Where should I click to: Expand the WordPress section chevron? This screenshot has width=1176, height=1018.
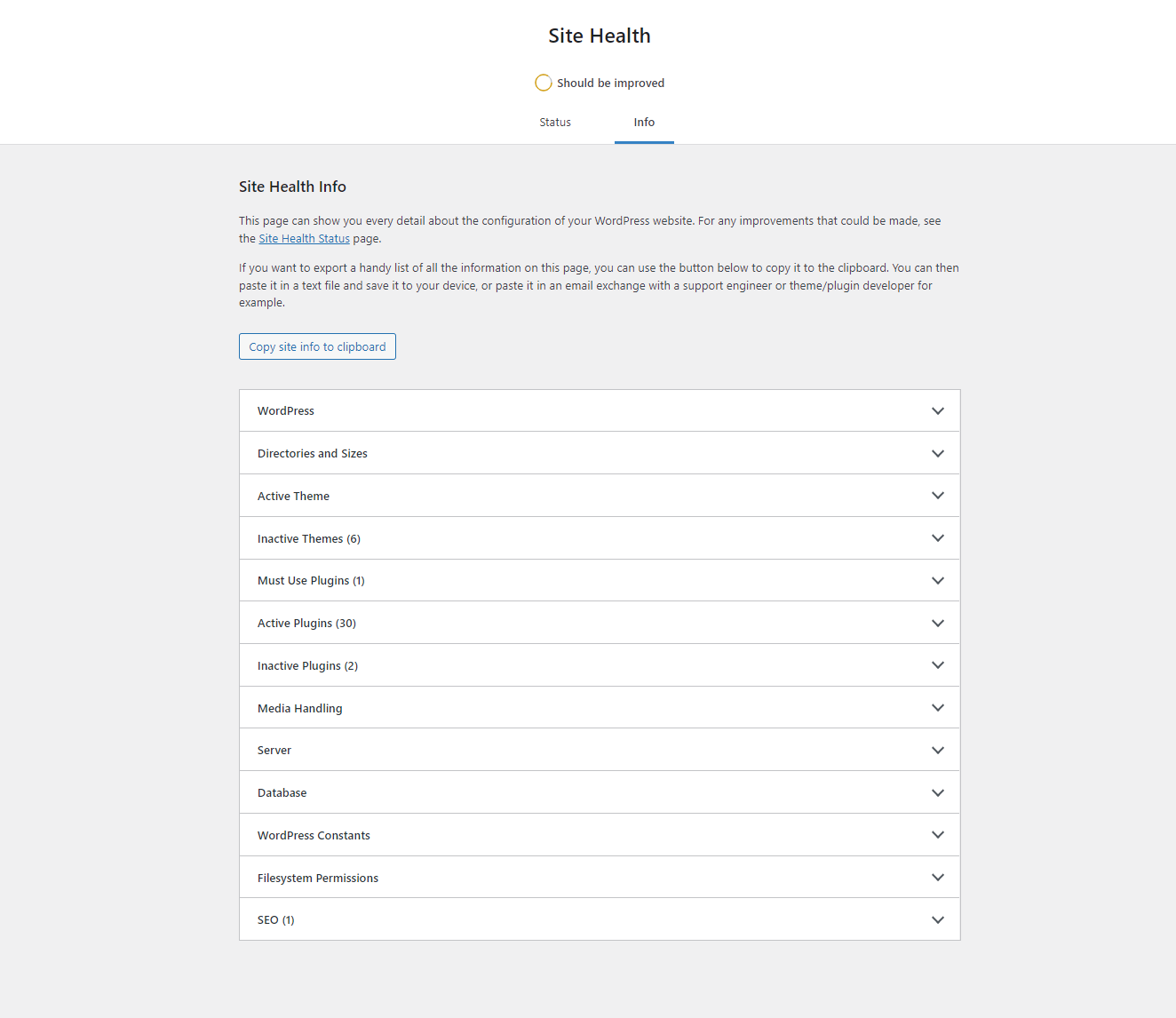click(x=938, y=411)
